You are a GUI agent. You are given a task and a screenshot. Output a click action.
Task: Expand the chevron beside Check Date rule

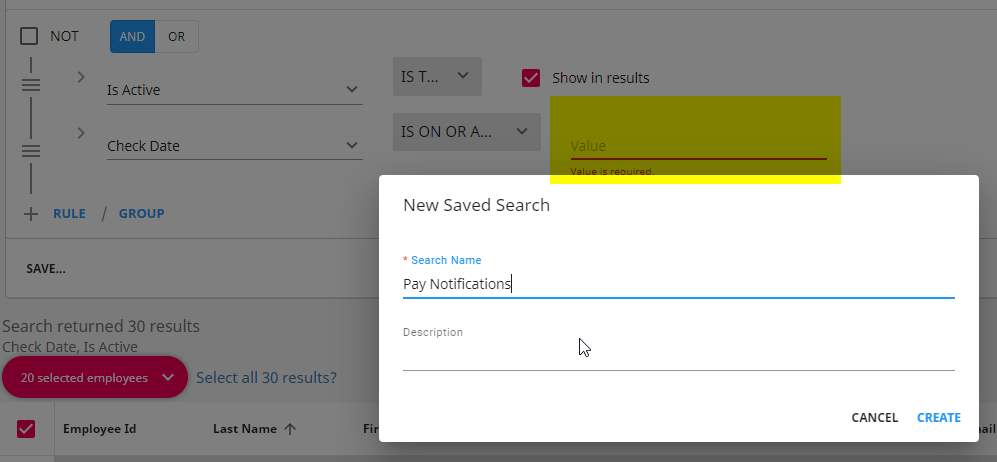pyautogui.click(x=81, y=133)
